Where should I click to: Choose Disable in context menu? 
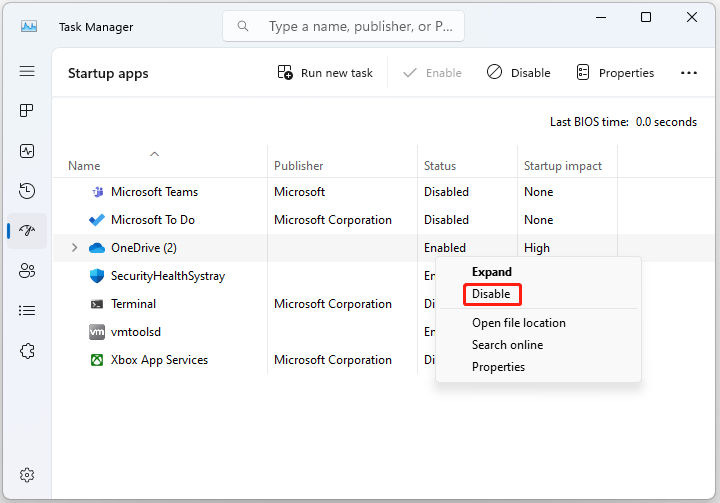pyautogui.click(x=491, y=294)
